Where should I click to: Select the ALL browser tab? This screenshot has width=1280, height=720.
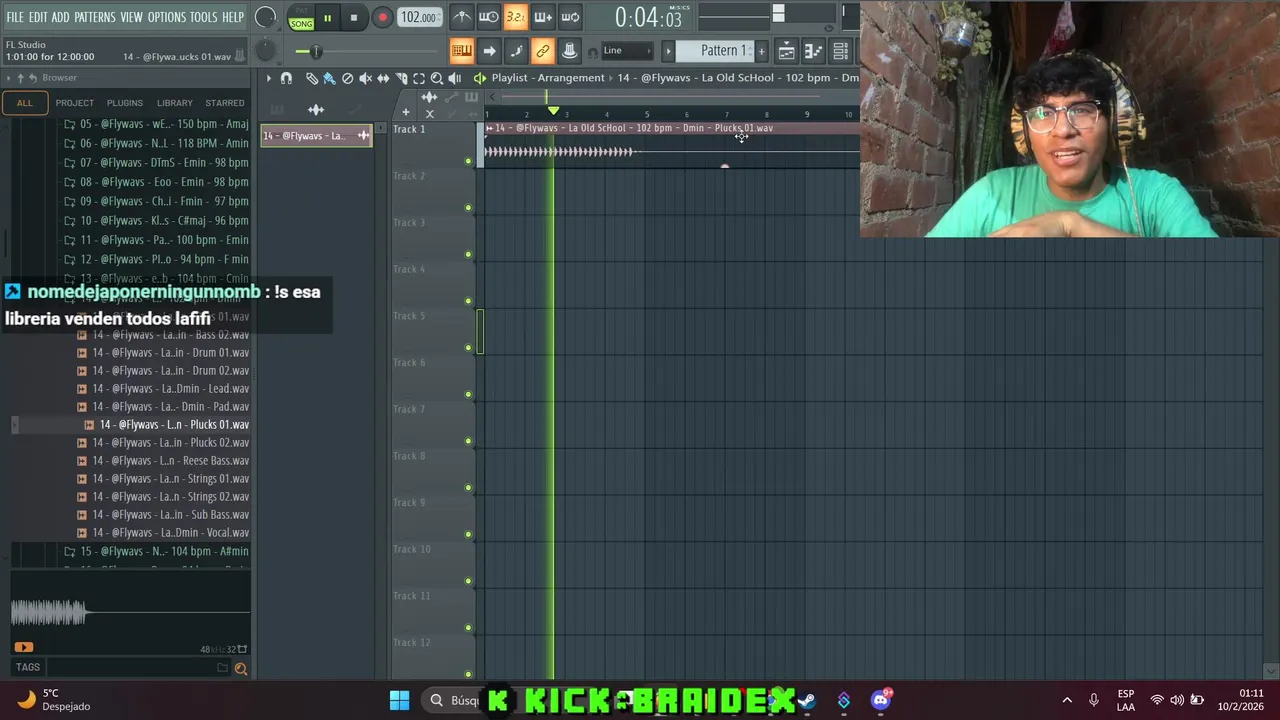point(24,103)
